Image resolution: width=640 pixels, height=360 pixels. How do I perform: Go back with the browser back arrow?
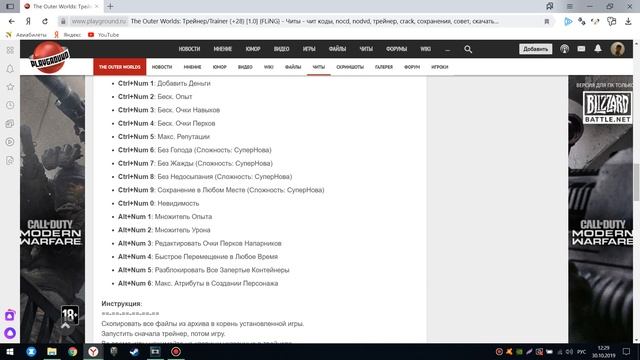point(11,21)
